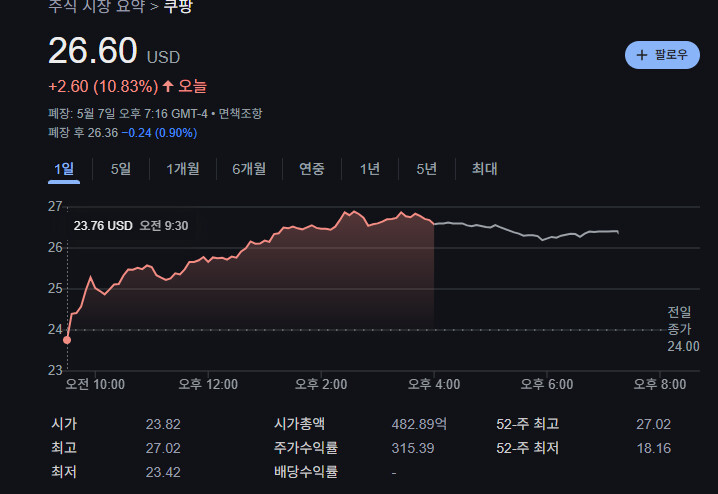Screen dimensions: 718x494
Task: Click the 52-주 최고 value 27.02
Action: click(653, 424)
